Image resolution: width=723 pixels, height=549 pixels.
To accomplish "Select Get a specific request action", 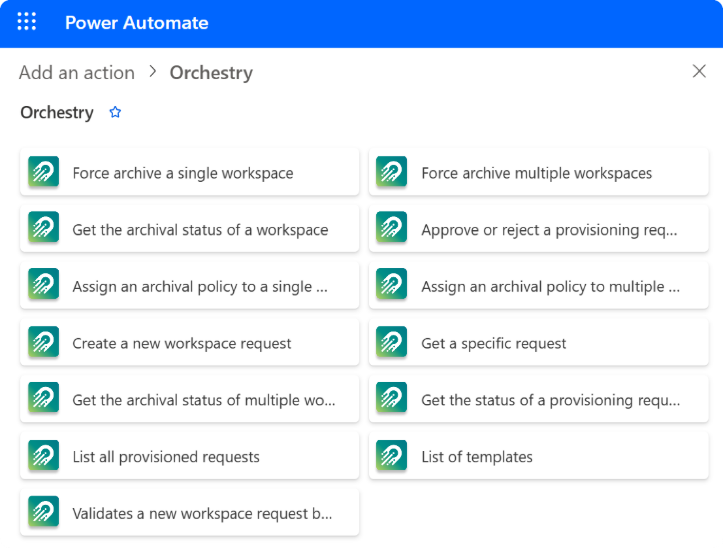I will pos(539,342).
